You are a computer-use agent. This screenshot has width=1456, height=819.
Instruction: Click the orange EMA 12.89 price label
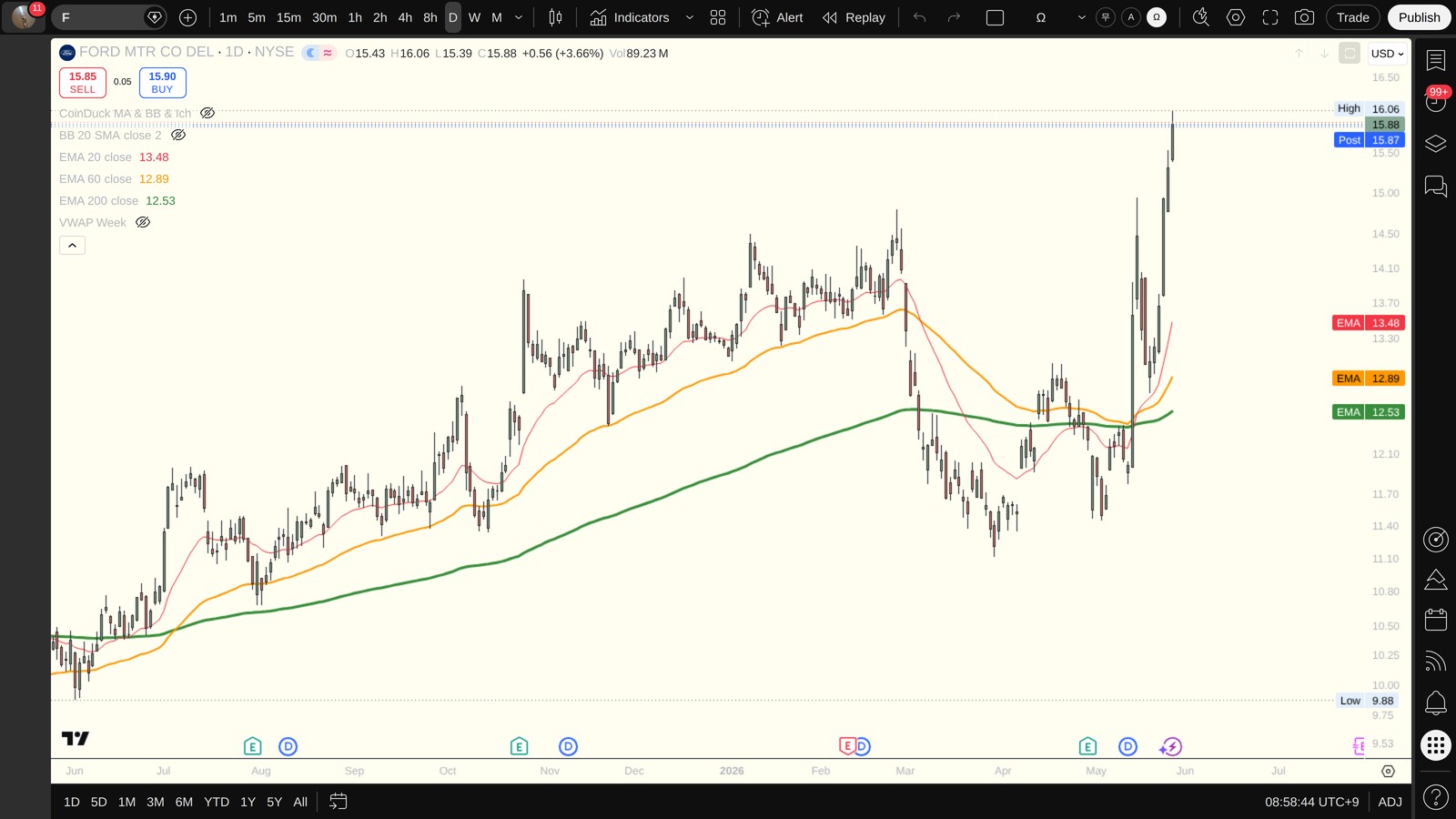tap(1369, 379)
